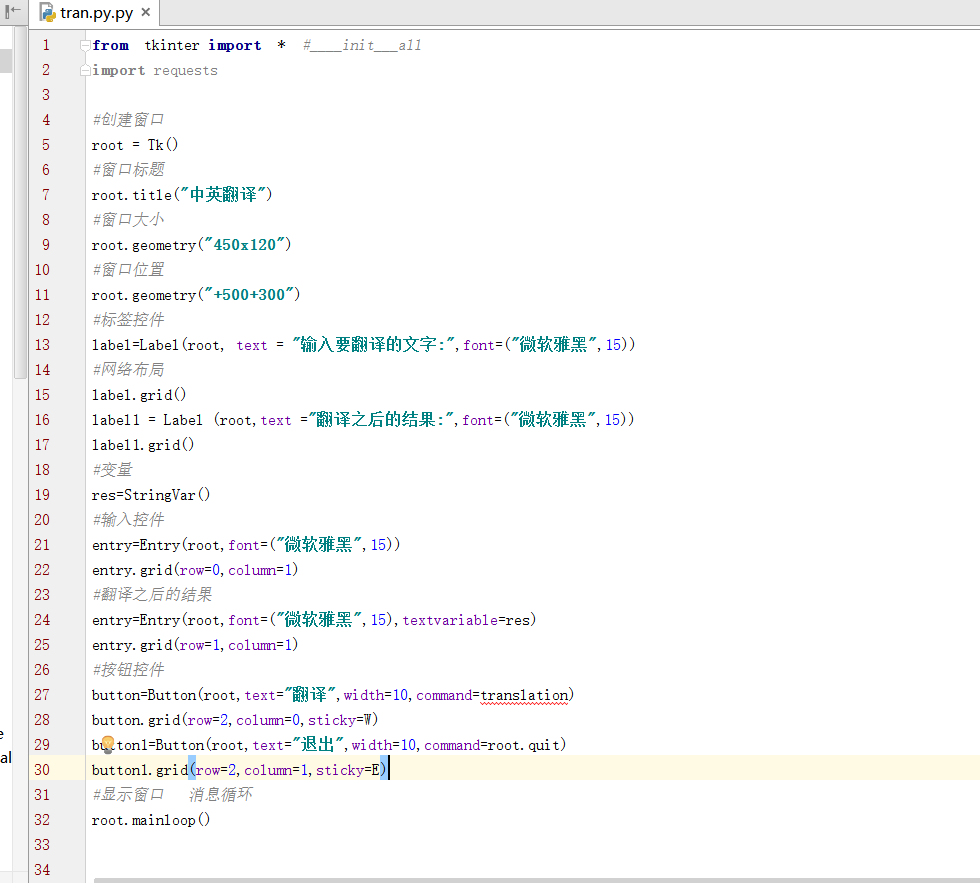Click the code root = Tk() on line 5

(x=134, y=145)
